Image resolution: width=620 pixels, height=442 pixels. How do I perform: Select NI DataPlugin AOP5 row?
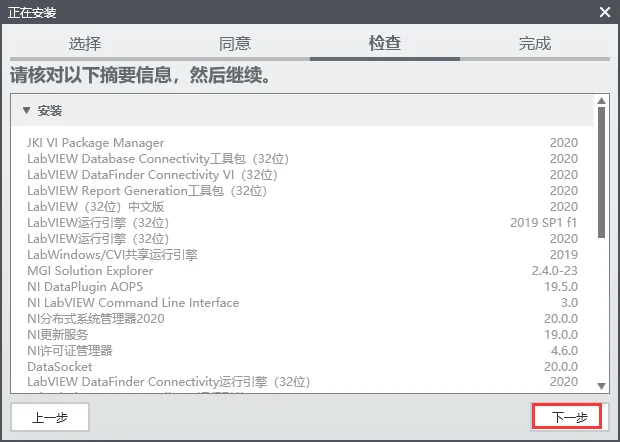(302, 287)
